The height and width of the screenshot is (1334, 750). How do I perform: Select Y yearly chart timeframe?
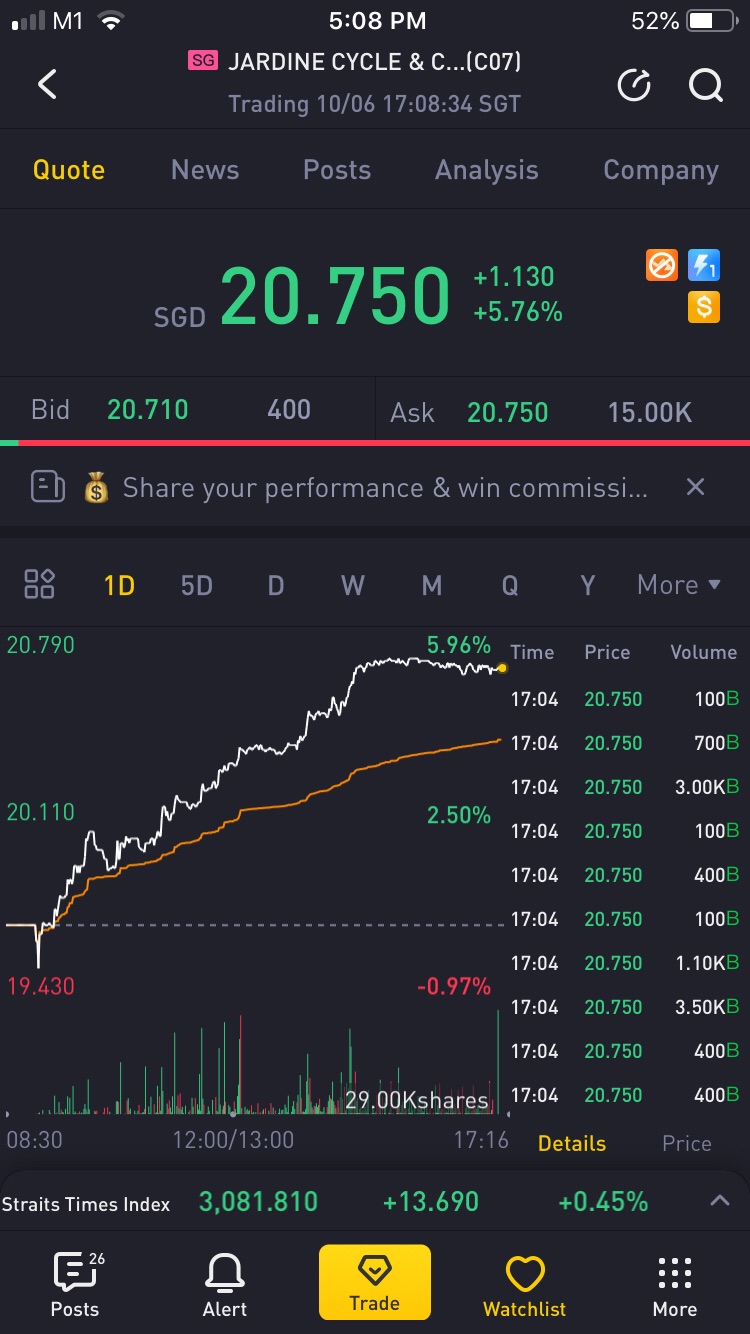[x=588, y=585]
